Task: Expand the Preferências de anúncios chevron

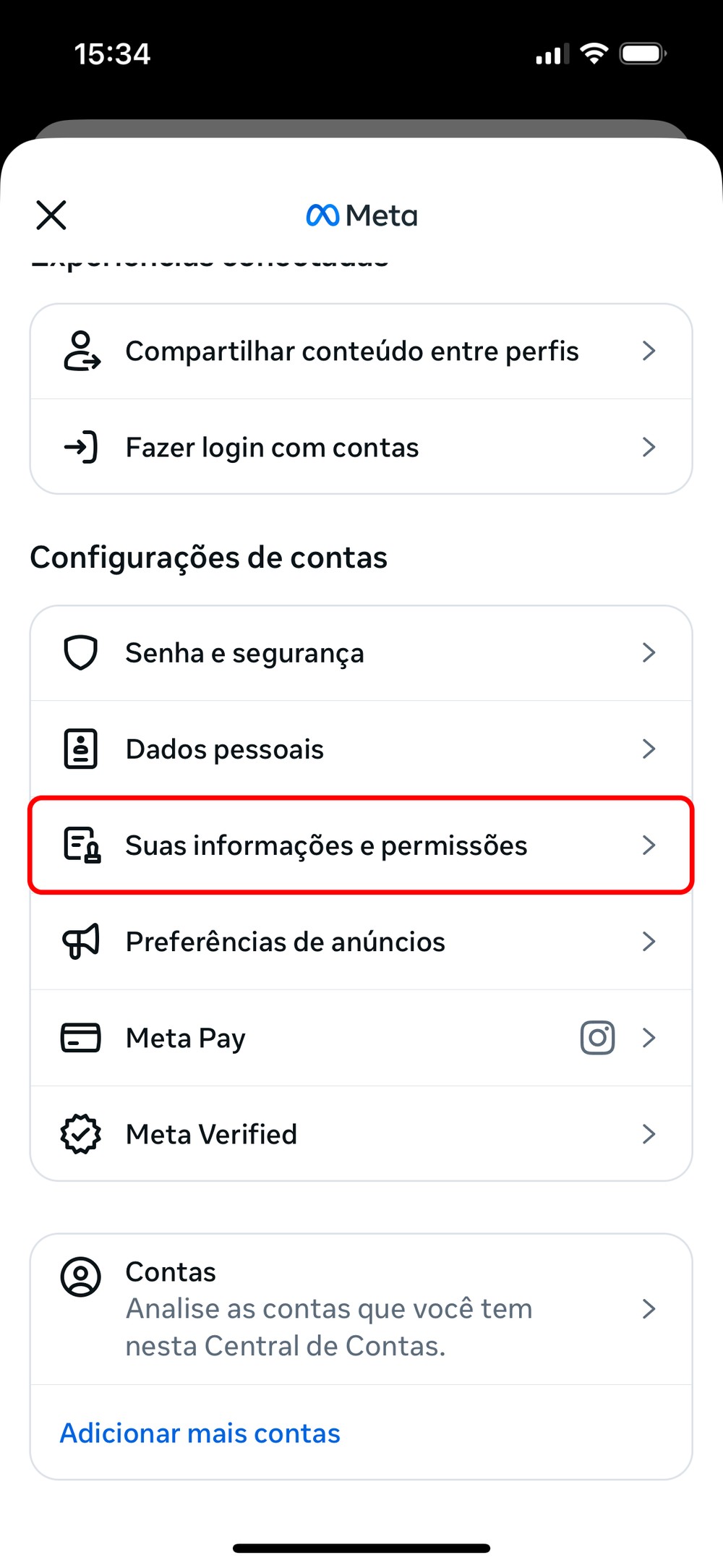Action: (649, 941)
